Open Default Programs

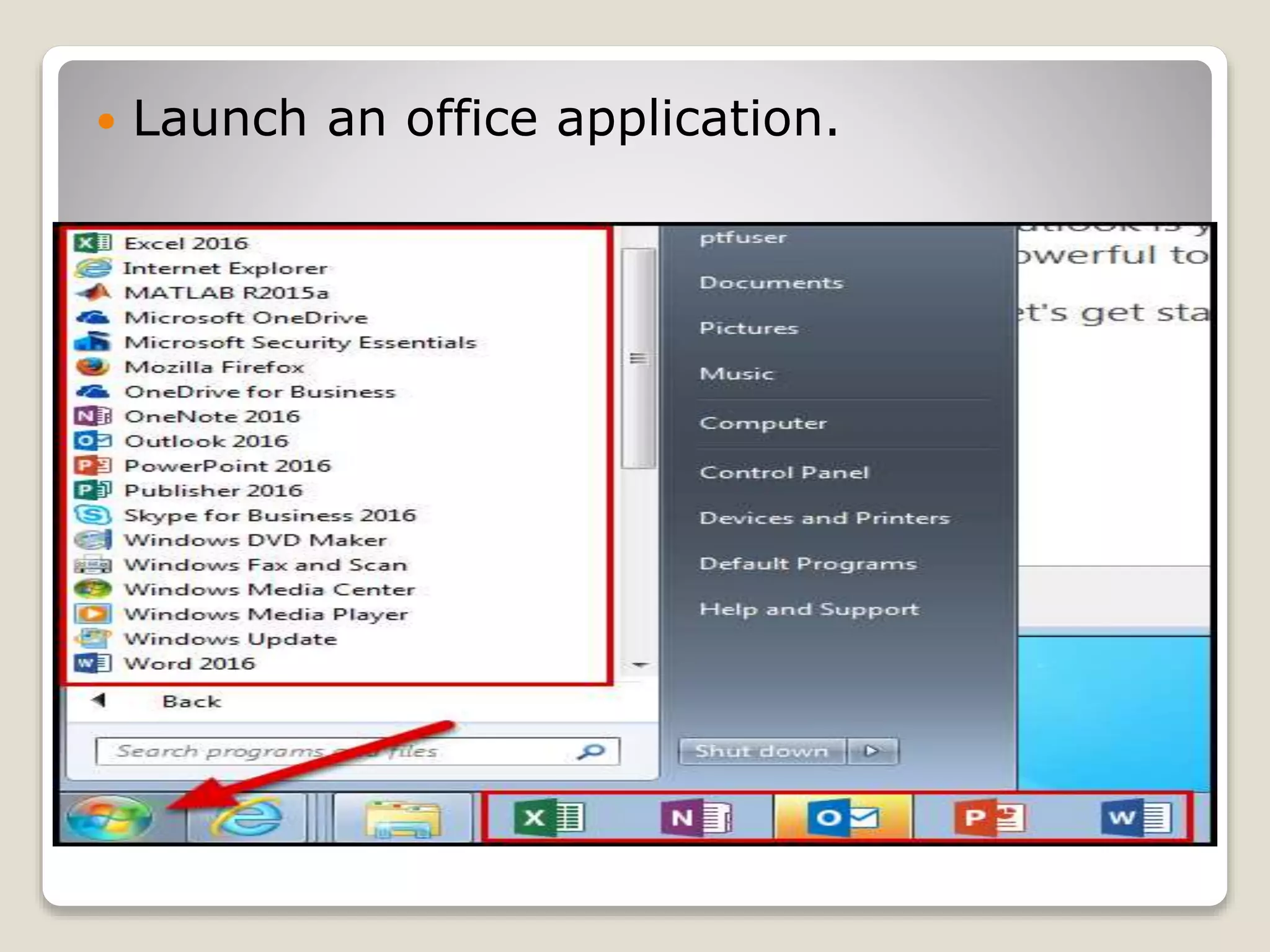(x=808, y=563)
